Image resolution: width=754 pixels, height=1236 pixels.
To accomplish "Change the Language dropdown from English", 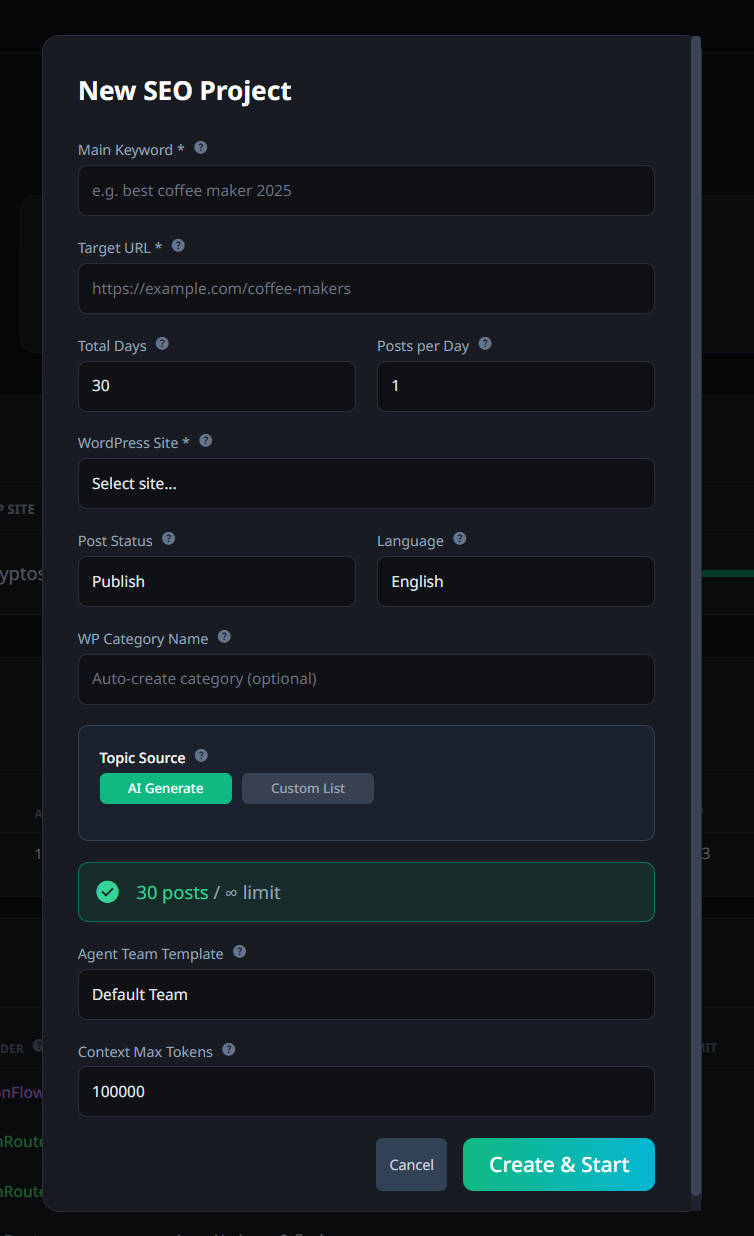I will point(515,581).
